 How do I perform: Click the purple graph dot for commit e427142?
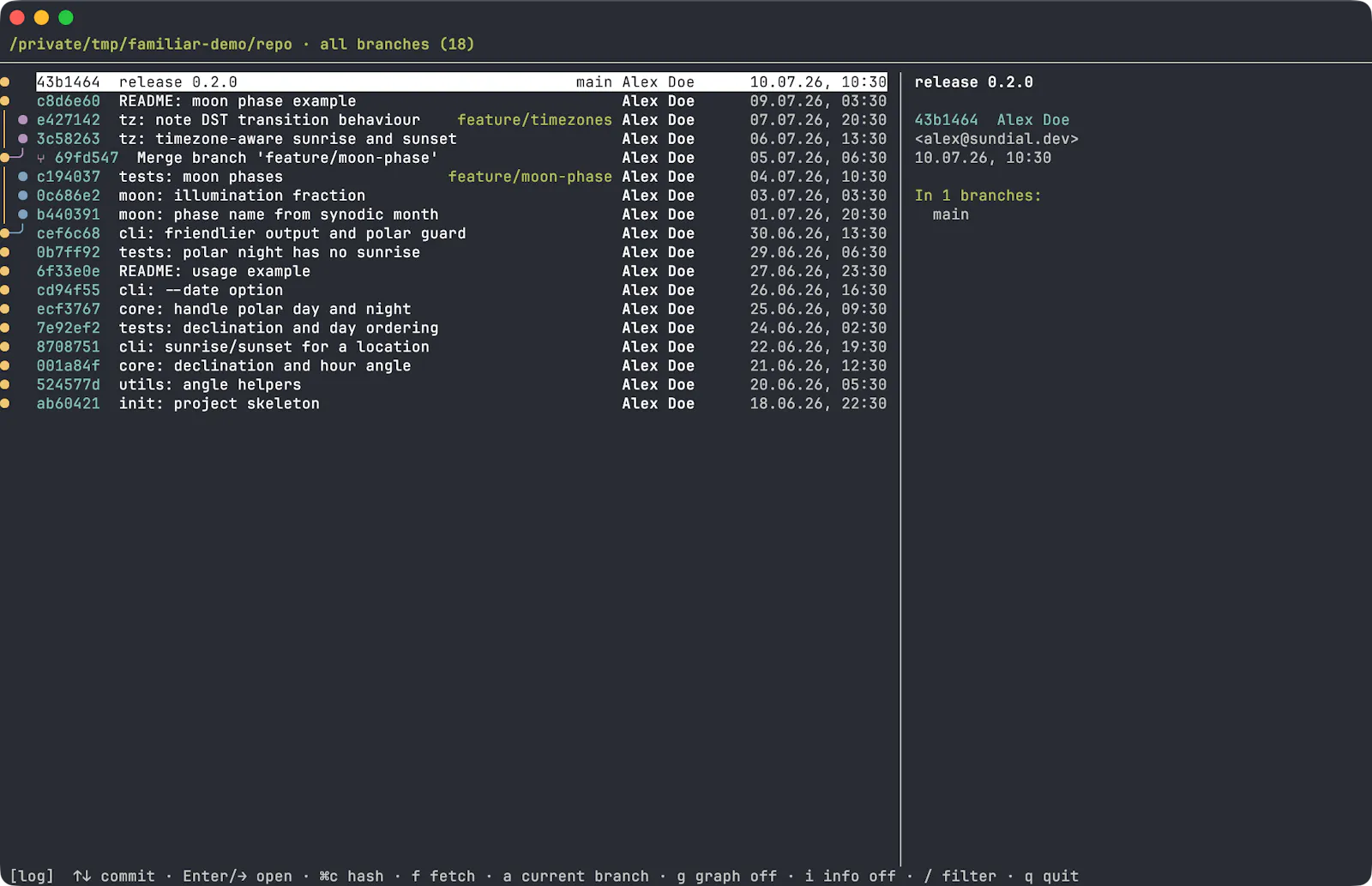23,120
